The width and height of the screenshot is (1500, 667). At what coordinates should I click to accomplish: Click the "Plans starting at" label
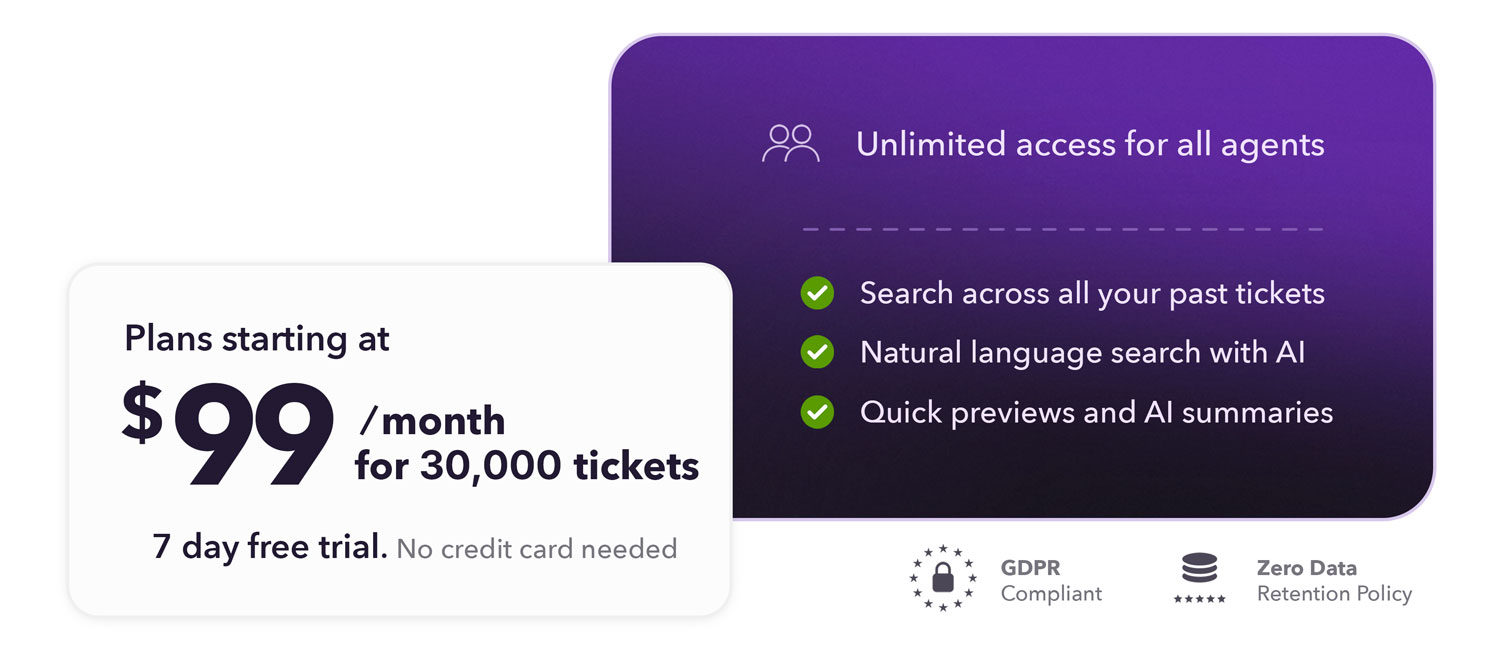[257, 339]
